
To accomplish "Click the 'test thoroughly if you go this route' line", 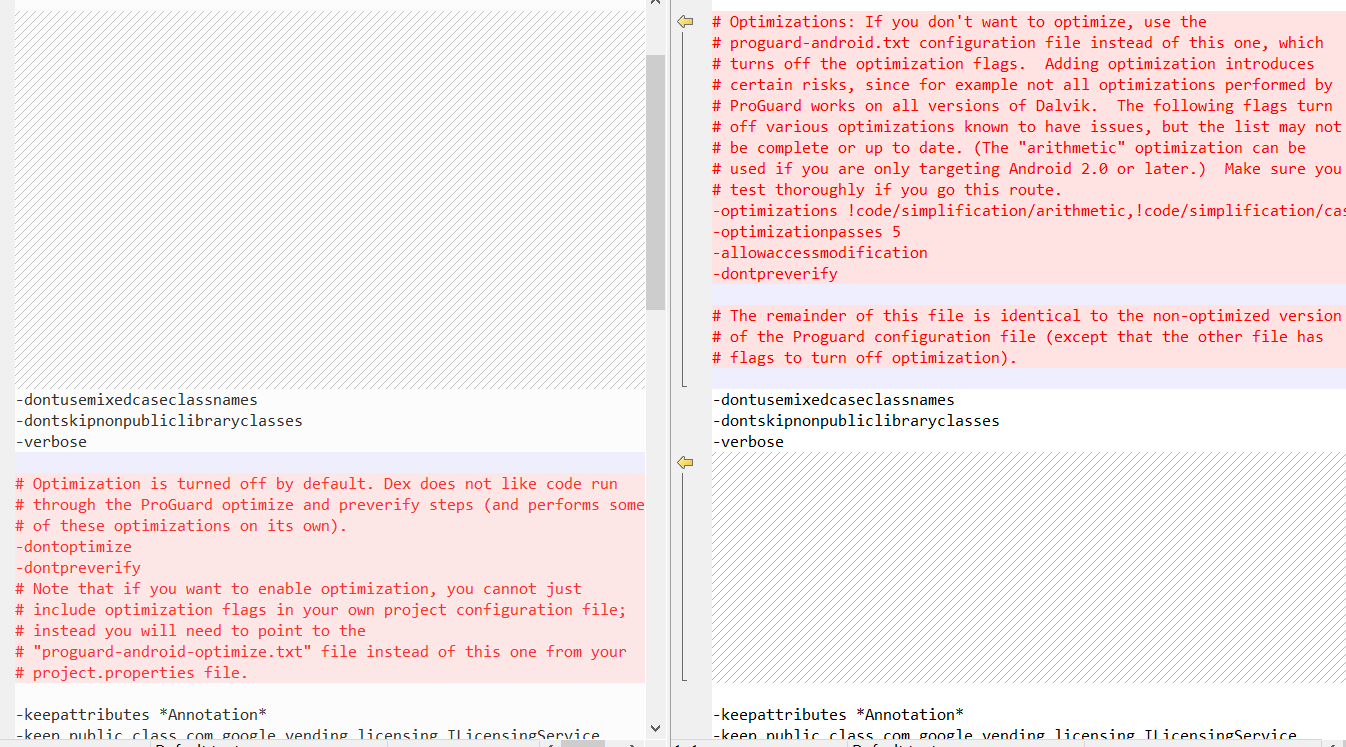I will tap(887, 189).
